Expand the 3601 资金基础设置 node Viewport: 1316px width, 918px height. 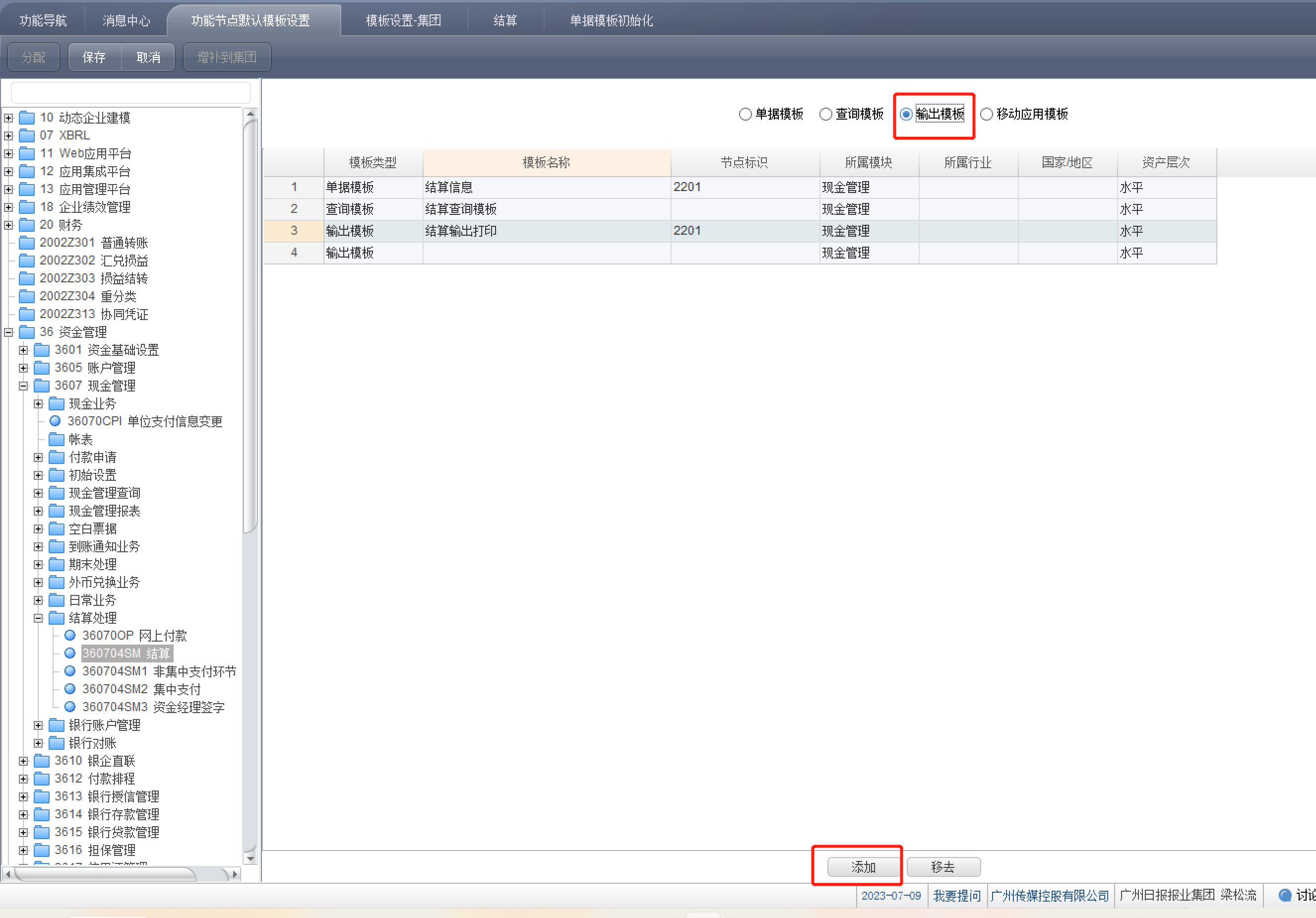point(23,350)
